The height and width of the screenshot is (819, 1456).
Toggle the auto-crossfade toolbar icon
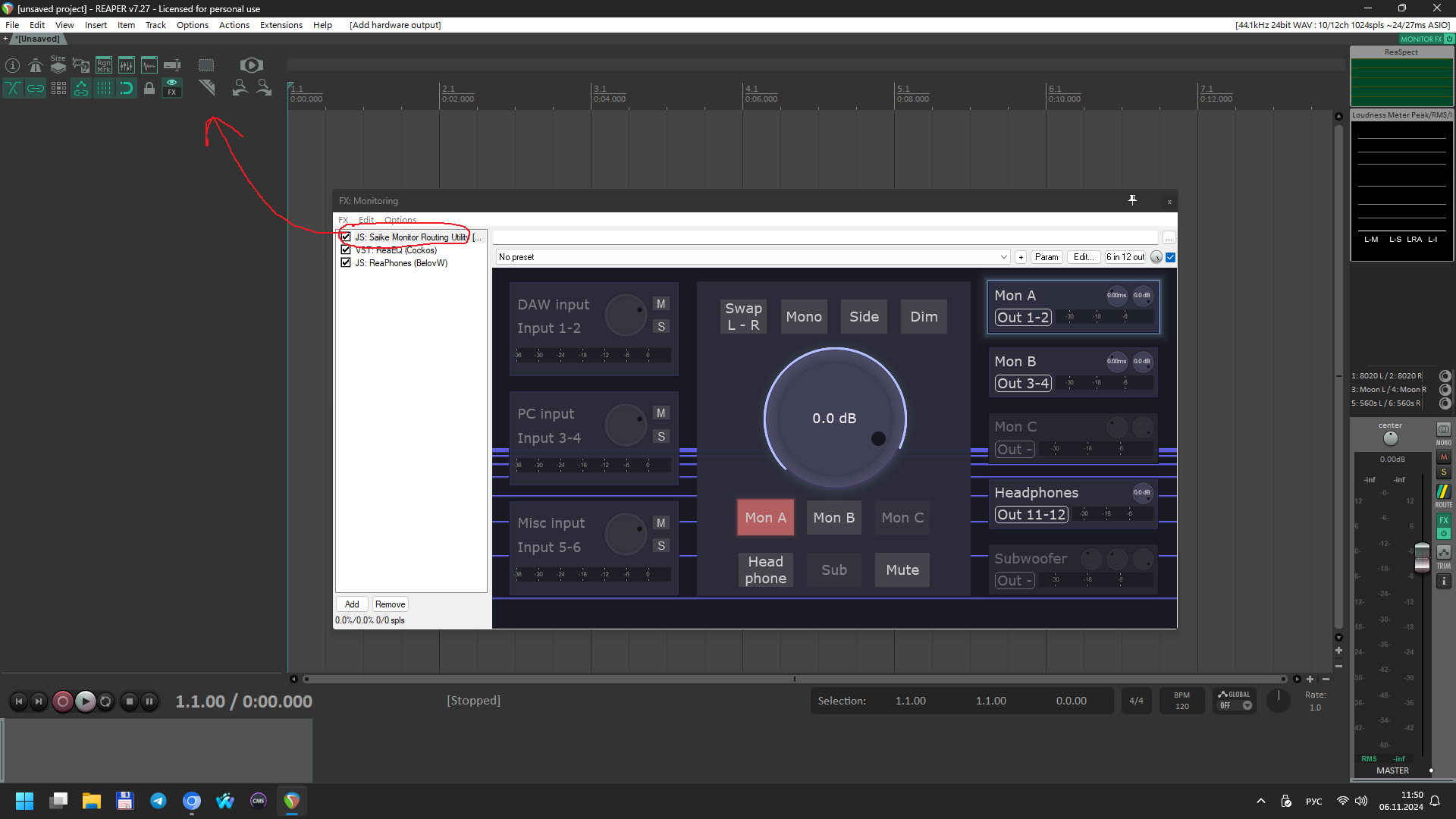(x=13, y=88)
